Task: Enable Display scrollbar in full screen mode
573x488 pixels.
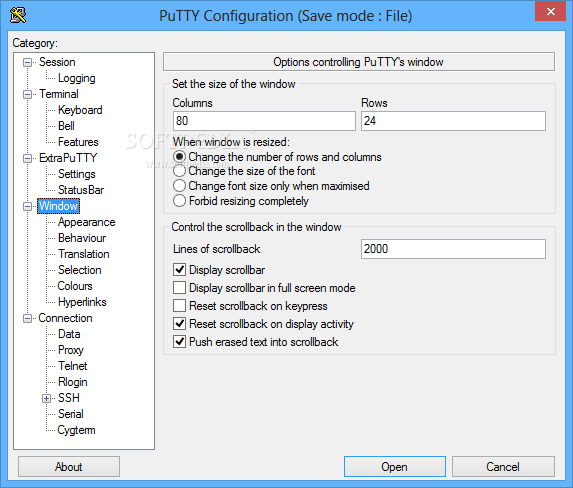Action: point(179,288)
